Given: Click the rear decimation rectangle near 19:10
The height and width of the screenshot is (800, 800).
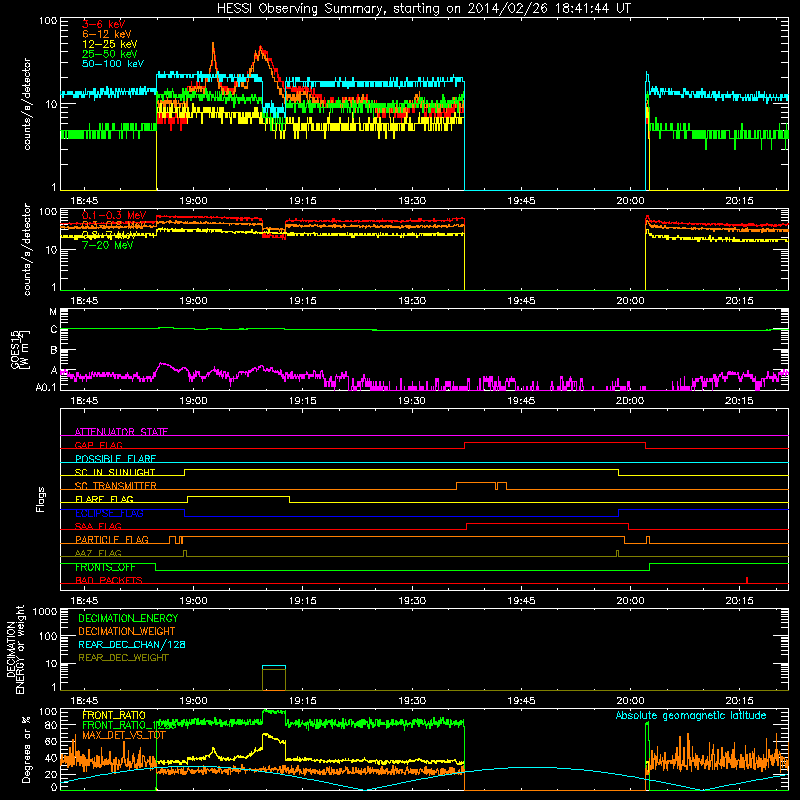Looking at the screenshot, I should [x=274, y=678].
